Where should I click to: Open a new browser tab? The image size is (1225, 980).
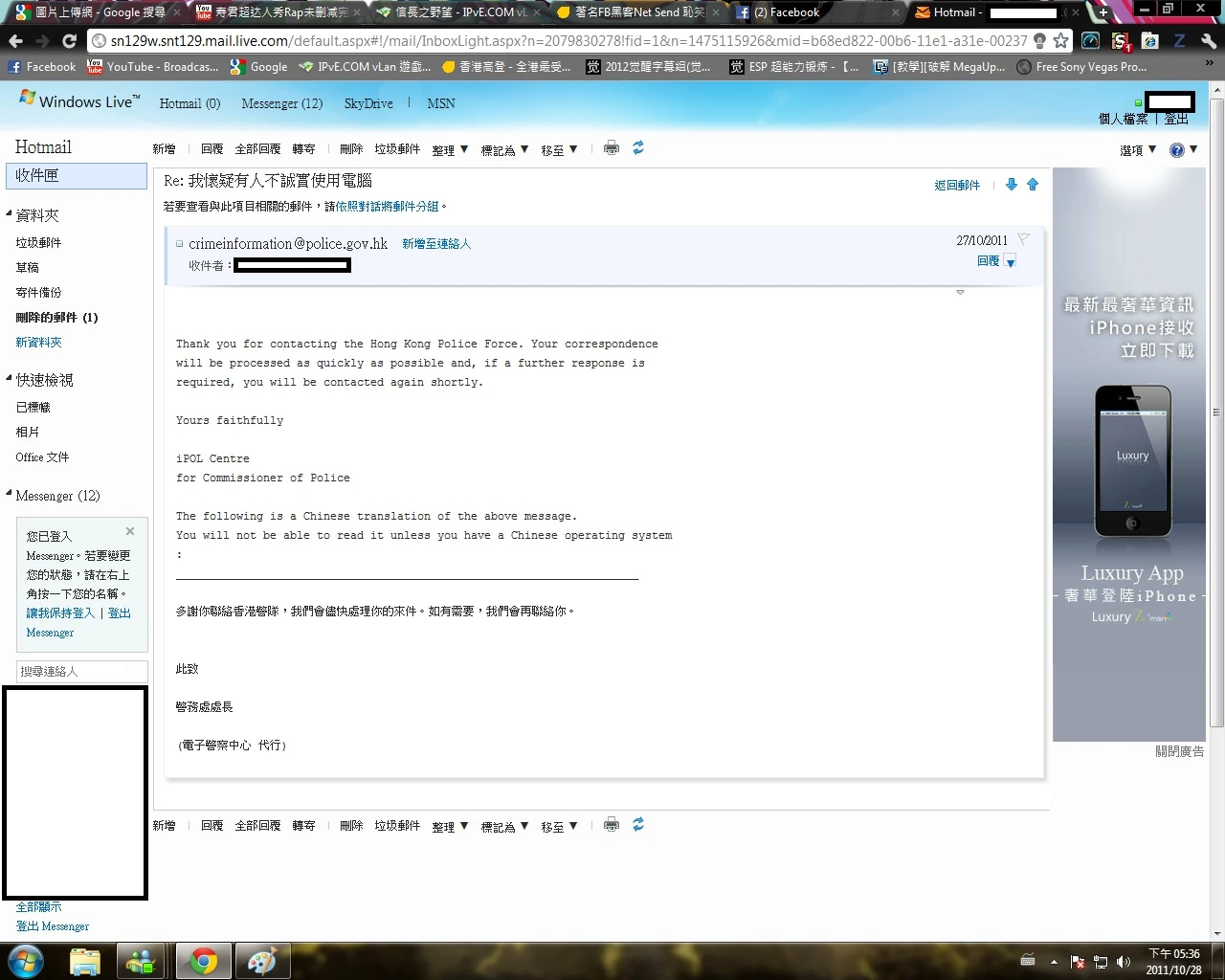point(1102,12)
